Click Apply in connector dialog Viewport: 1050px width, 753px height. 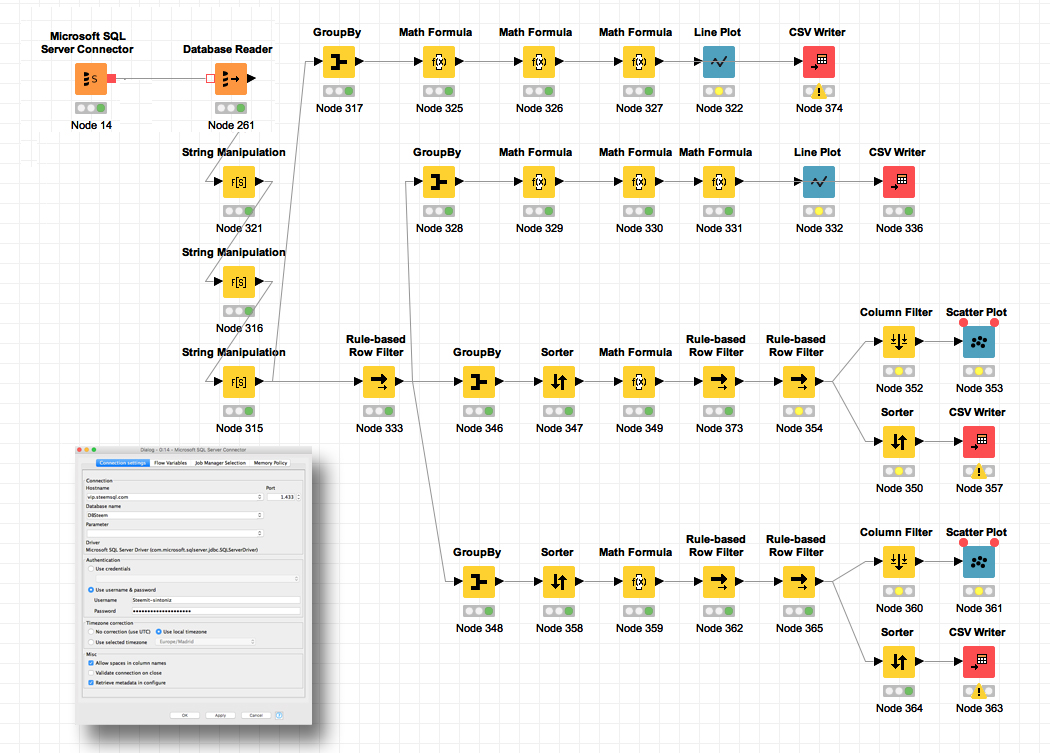(220, 715)
